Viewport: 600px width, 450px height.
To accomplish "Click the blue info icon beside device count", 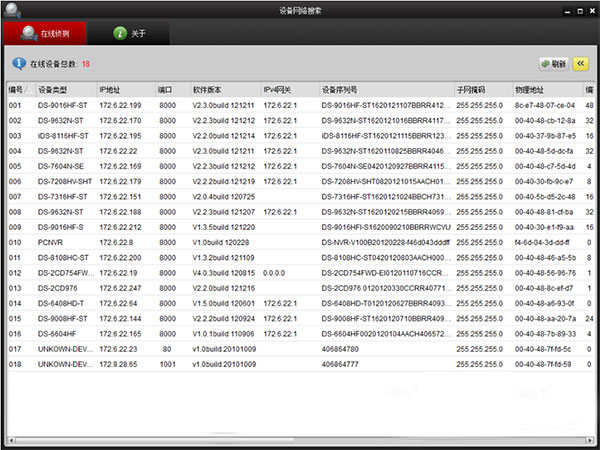I will 19,64.
